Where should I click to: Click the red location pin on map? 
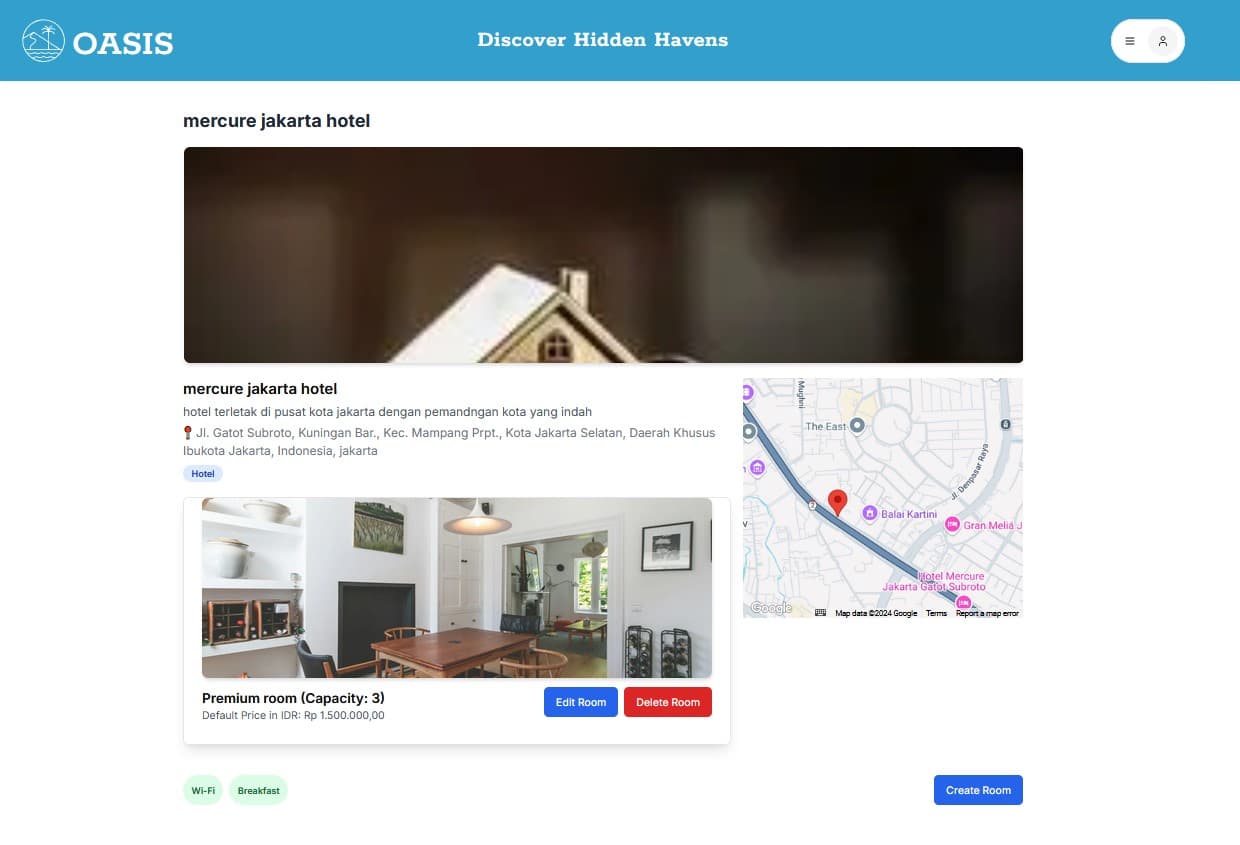pos(838,503)
